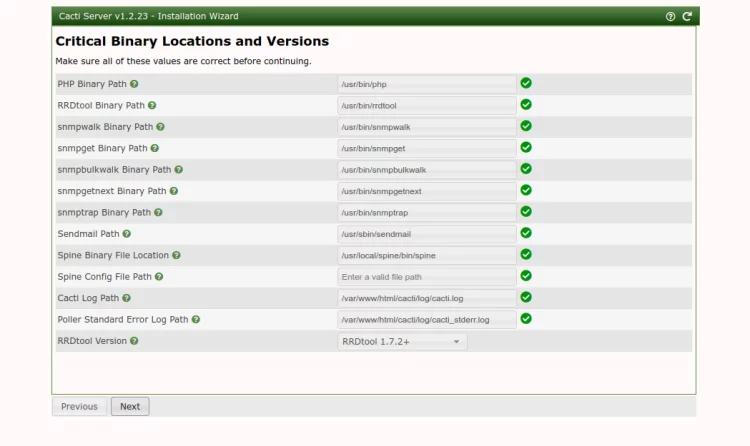Image resolution: width=750 pixels, height=446 pixels.
Task: Click the snmptrap Binary Path input
Action: (x=427, y=213)
